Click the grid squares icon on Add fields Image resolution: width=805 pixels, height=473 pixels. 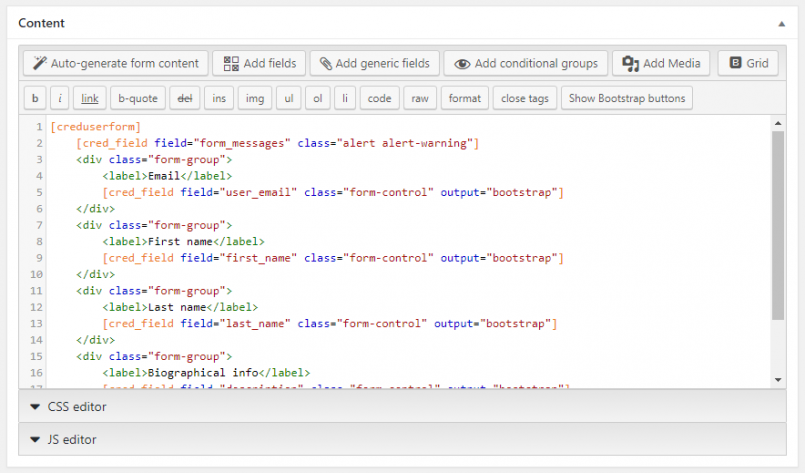click(x=231, y=64)
